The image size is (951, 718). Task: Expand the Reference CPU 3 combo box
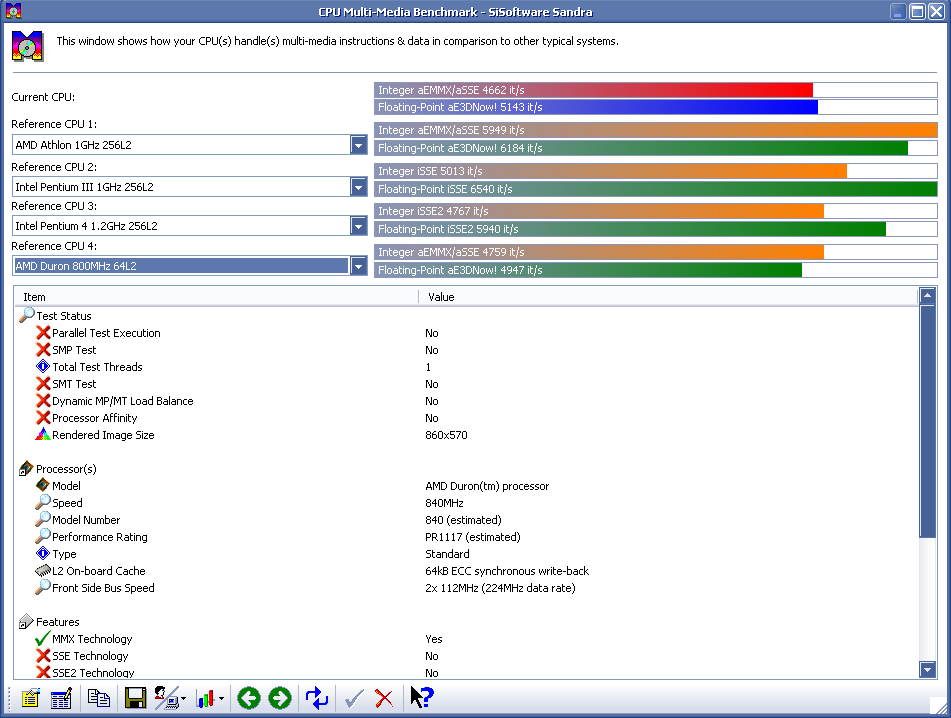(x=359, y=226)
